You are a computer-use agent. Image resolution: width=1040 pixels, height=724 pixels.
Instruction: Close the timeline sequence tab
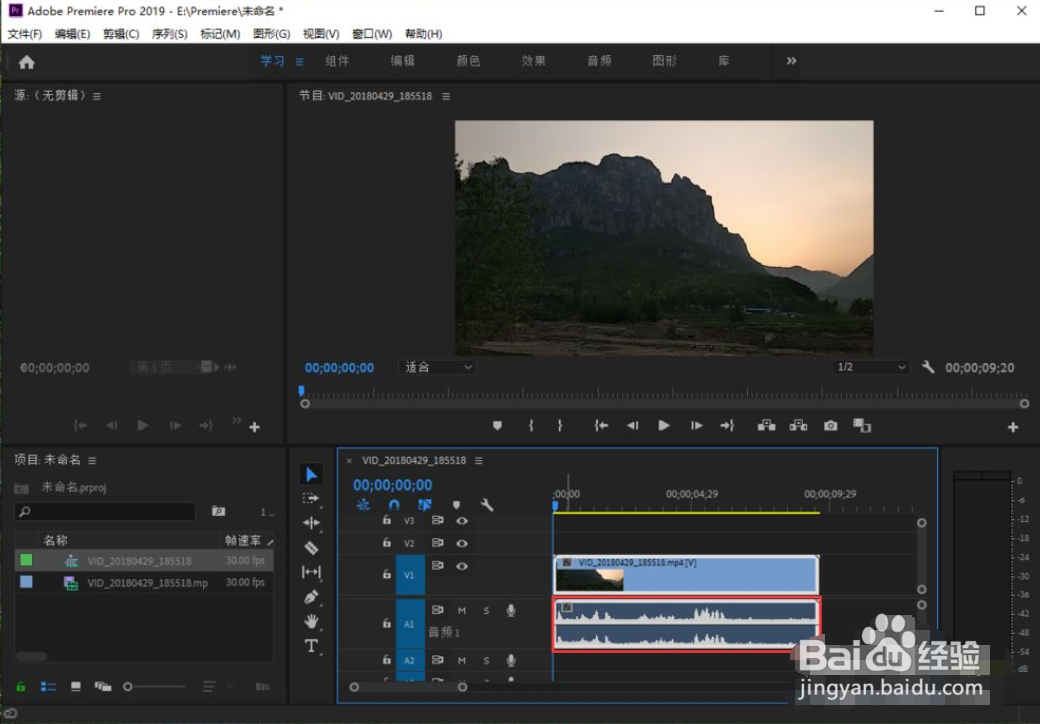click(349, 460)
